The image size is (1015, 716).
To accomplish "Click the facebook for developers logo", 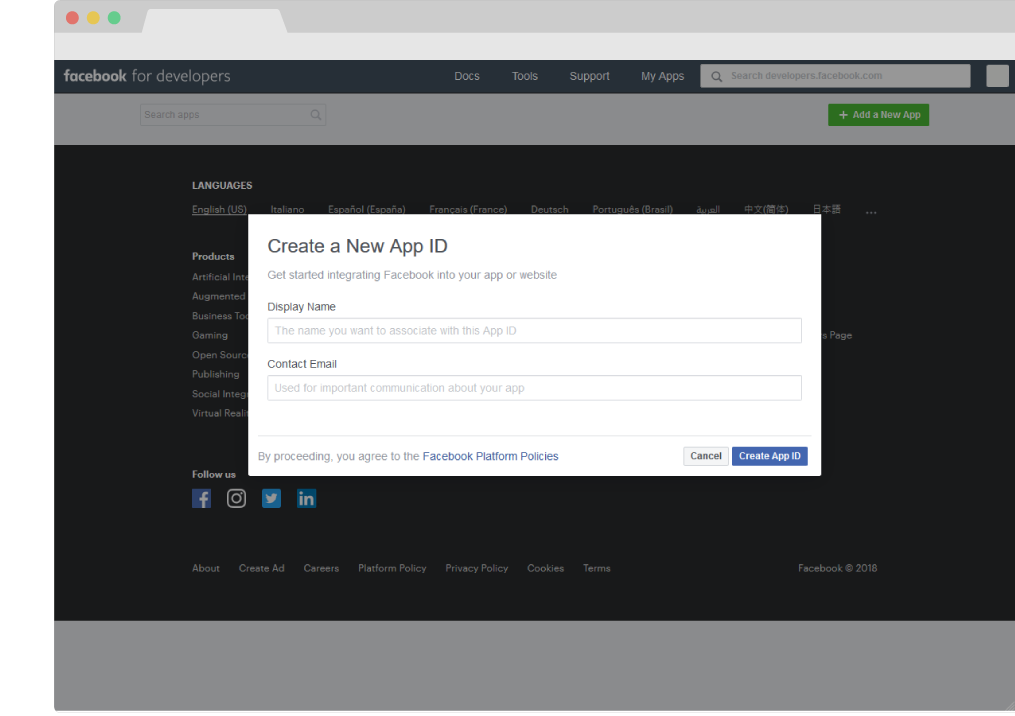I will 147,76.
